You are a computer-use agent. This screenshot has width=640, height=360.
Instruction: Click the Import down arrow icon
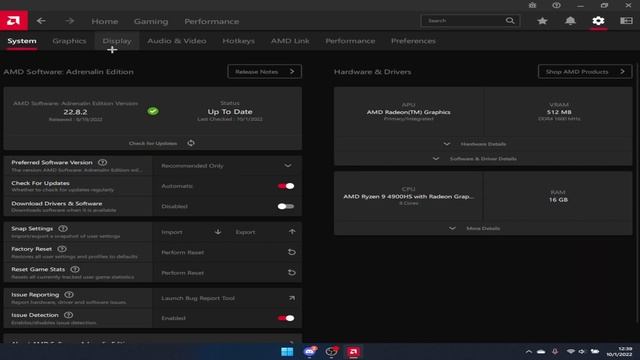click(218, 232)
